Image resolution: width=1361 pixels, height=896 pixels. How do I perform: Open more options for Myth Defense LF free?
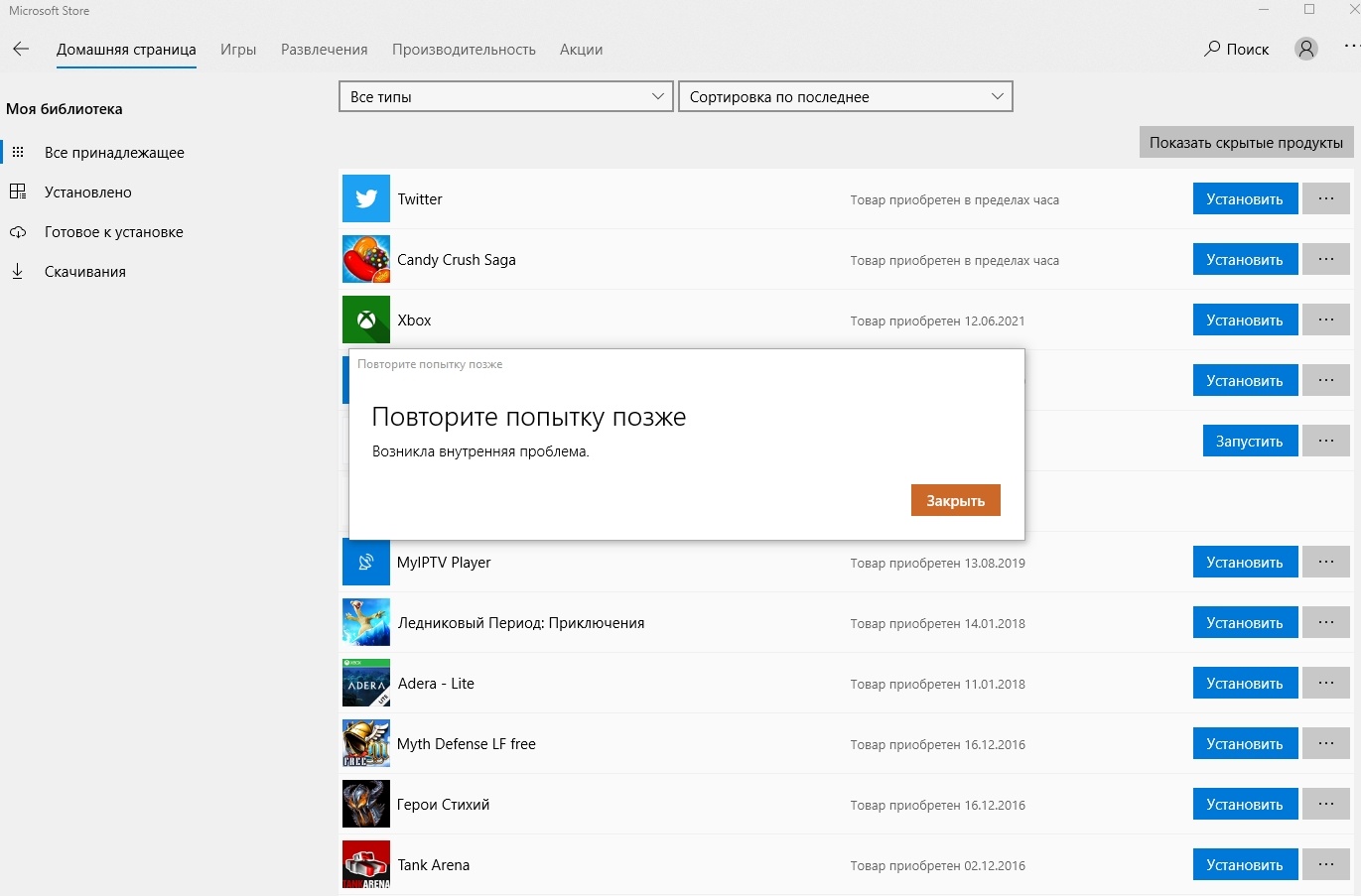pyautogui.click(x=1326, y=743)
